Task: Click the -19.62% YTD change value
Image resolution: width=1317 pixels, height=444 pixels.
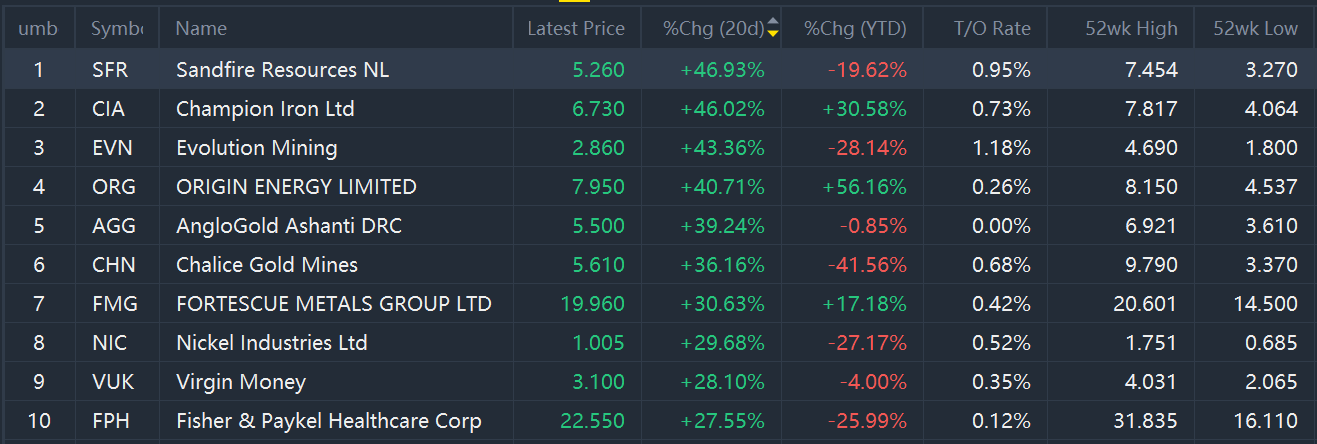Action: point(868,70)
